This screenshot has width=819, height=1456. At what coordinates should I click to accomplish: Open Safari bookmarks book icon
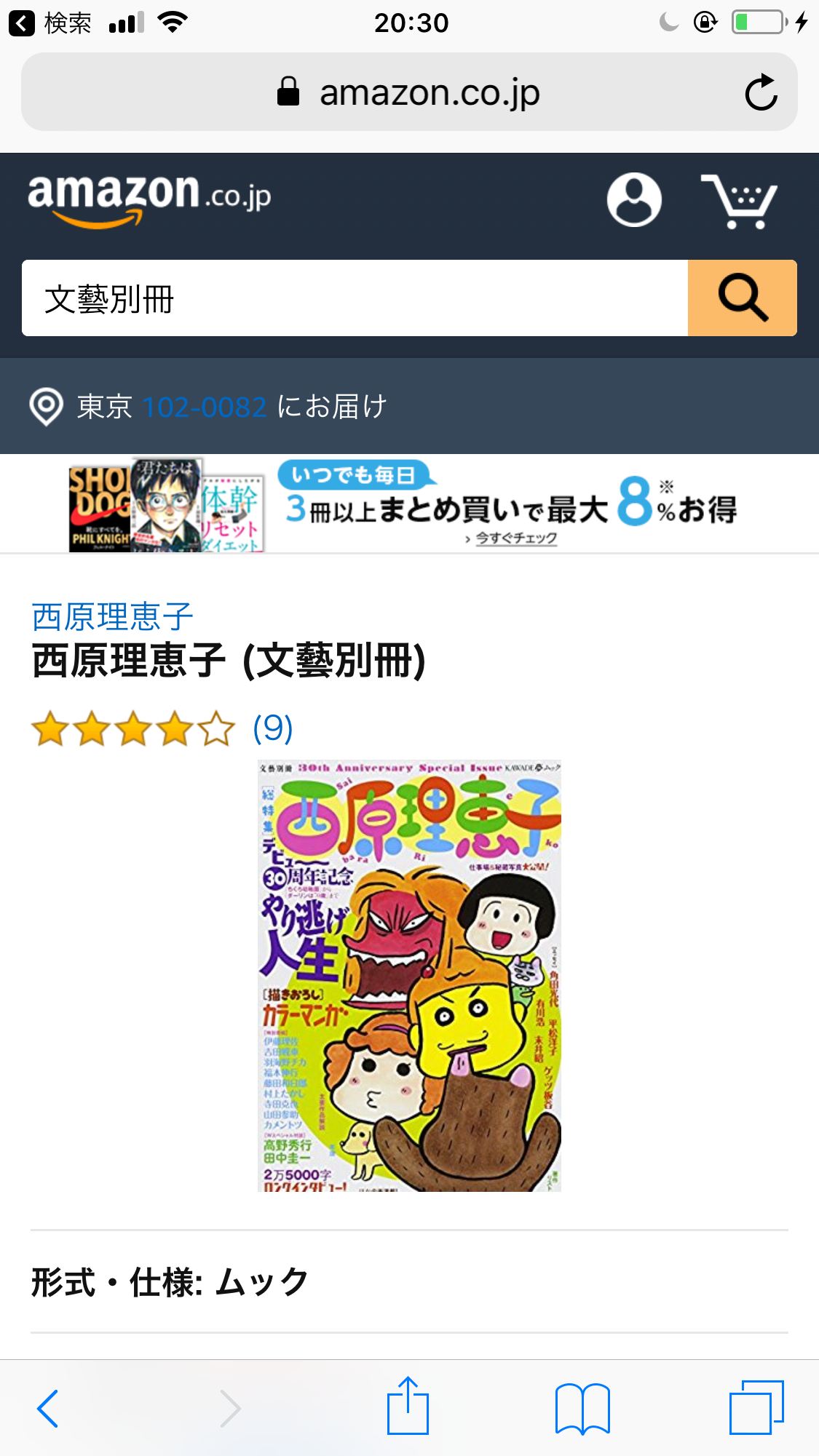582,1408
